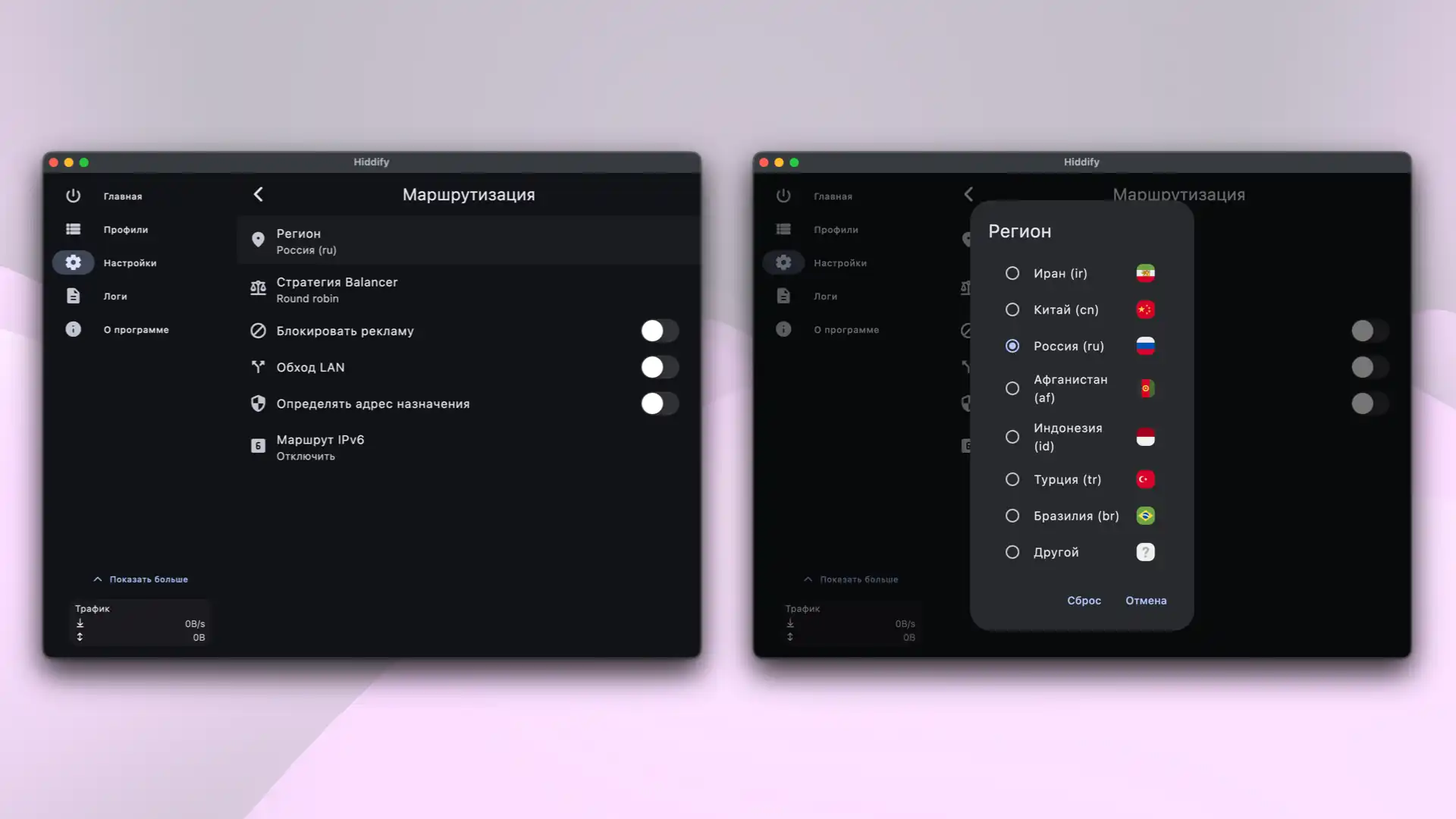1456x819 pixels.
Task: Click the Сброс button in region dialog
Action: pyautogui.click(x=1084, y=601)
